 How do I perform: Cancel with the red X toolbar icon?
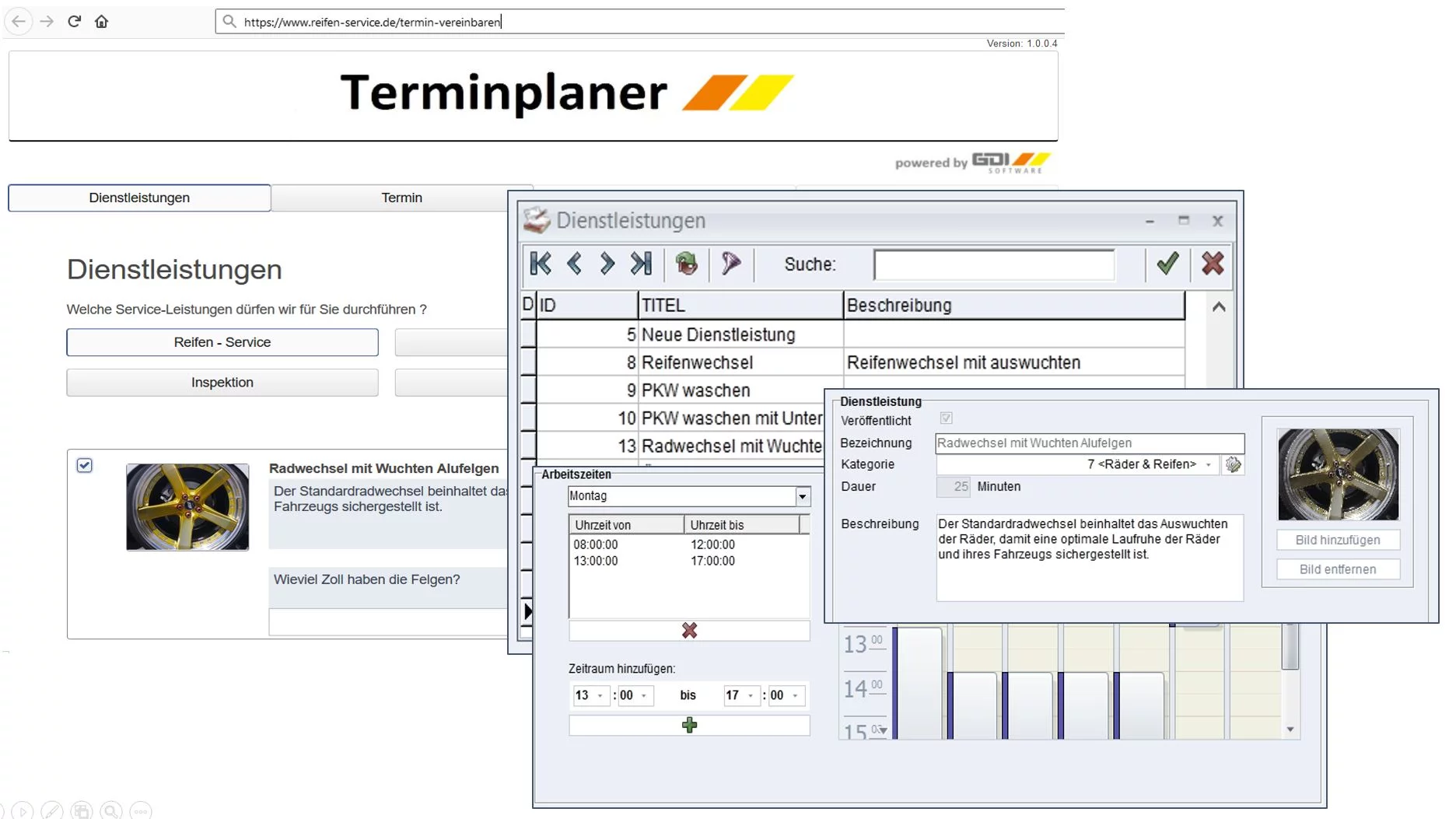(x=1212, y=264)
